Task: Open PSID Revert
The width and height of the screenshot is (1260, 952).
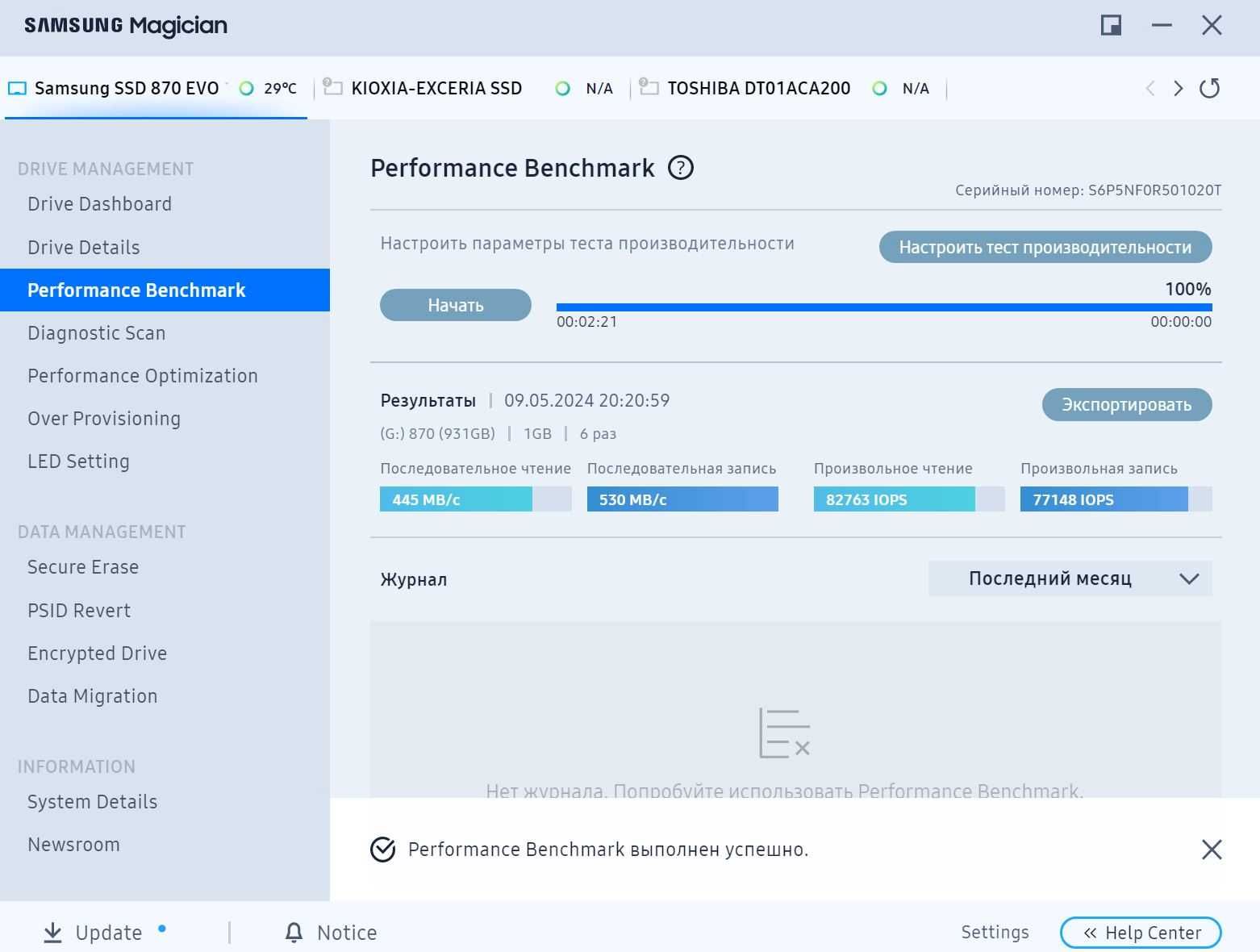Action: coord(78,610)
